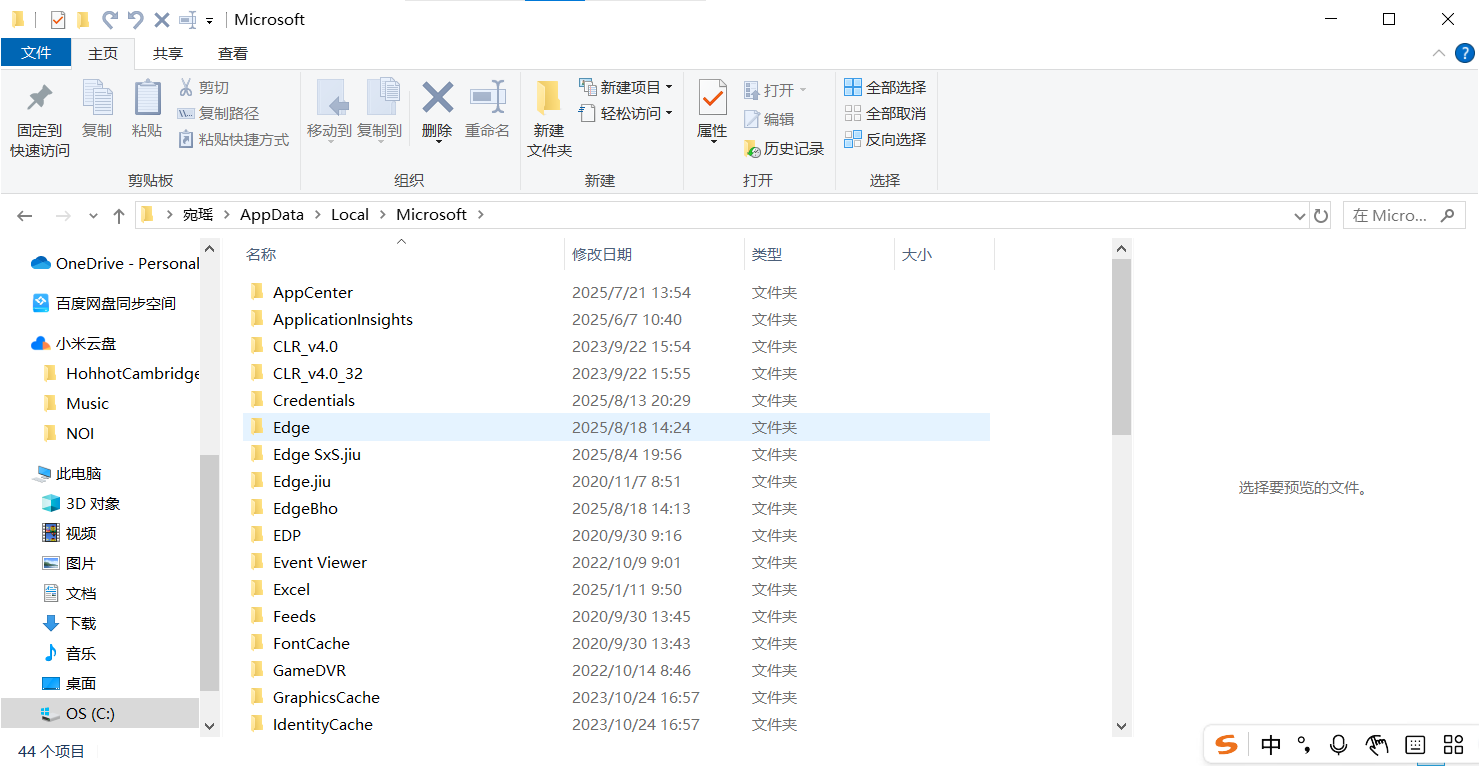Click title-bar properties checkmark icon
1479x766 pixels.
(x=57, y=20)
